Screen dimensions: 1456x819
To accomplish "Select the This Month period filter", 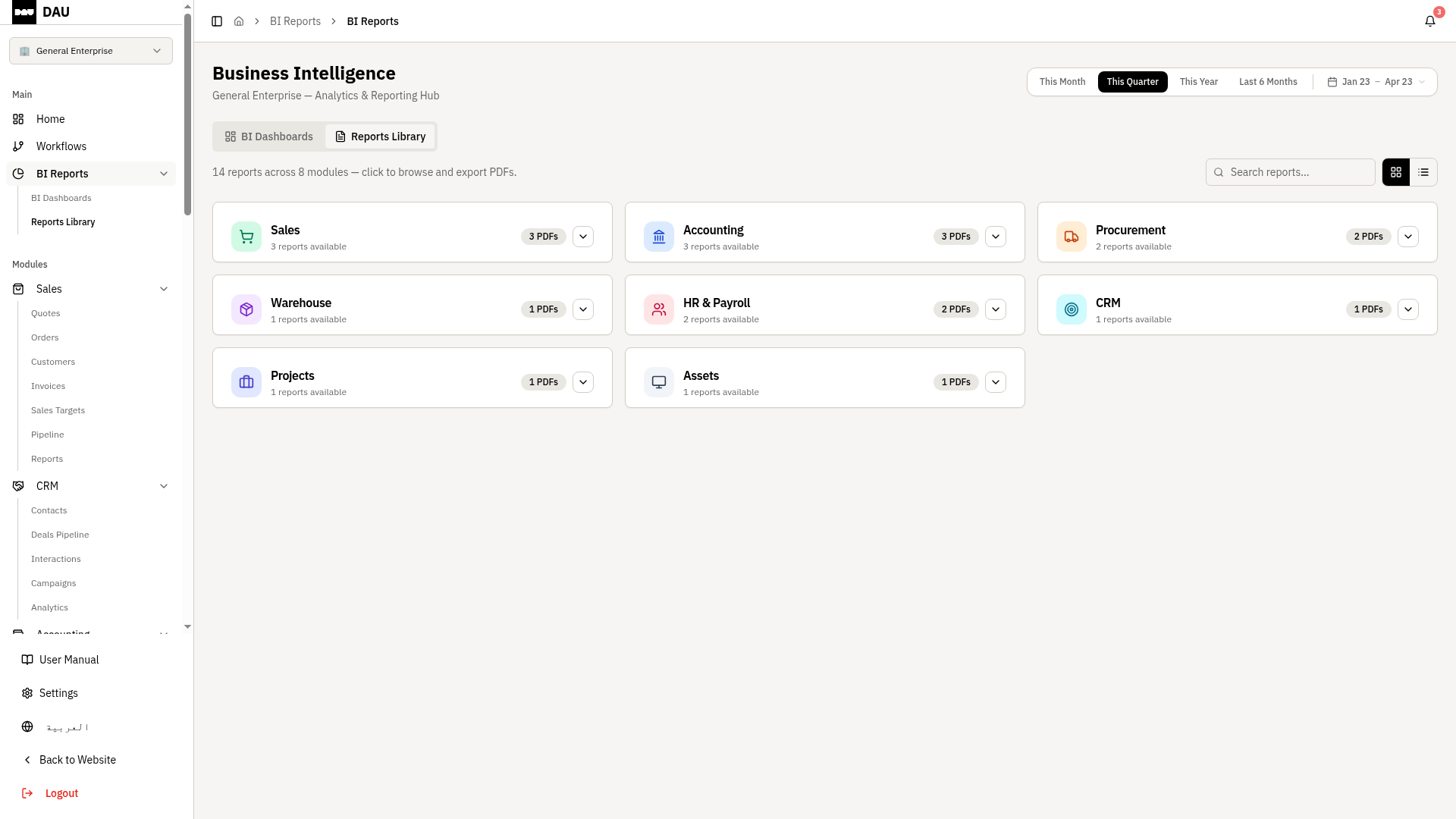I will pyautogui.click(x=1062, y=82).
